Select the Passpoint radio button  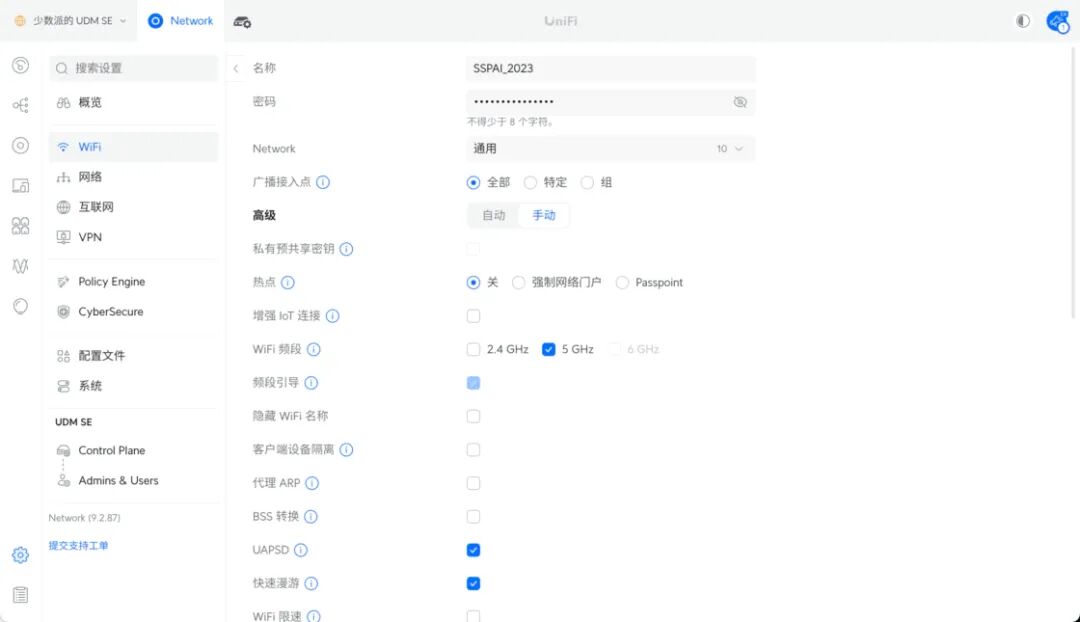click(x=622, y=282)
